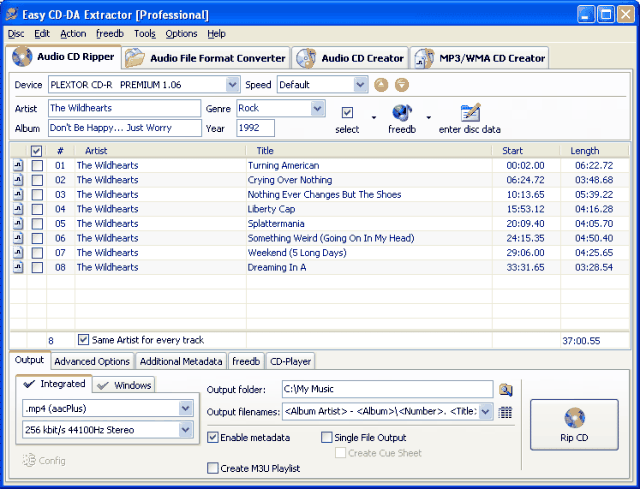The width and height of the screenshot is (640, 489).
Task: Open the Speed dropdown
Action: [360, 85]
